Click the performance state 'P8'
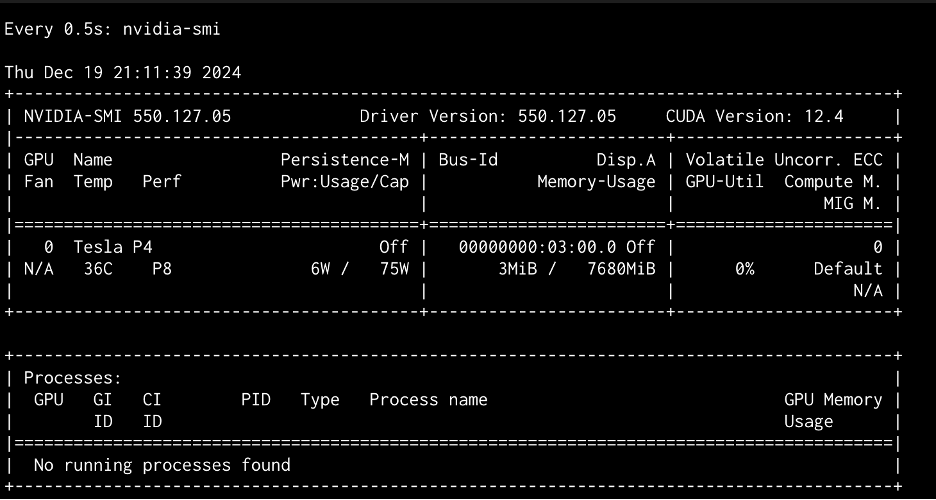This screenshot has height=500, width=936. pyautogui.click(x=162, y=269)
